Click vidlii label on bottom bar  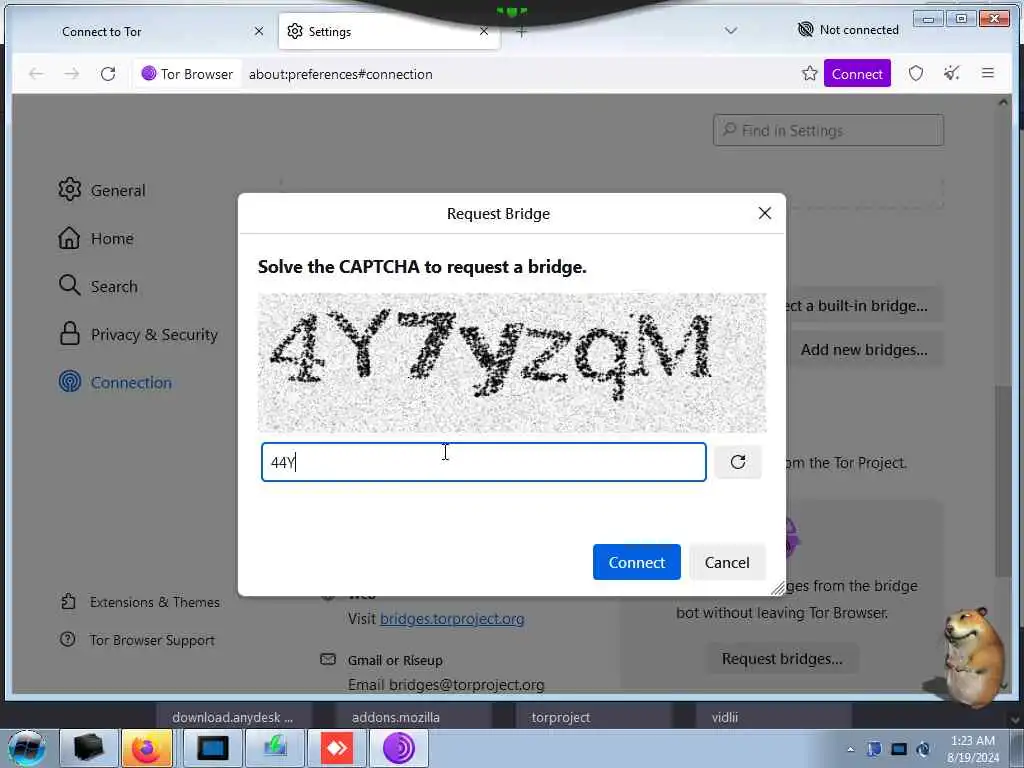coord(725,717)
